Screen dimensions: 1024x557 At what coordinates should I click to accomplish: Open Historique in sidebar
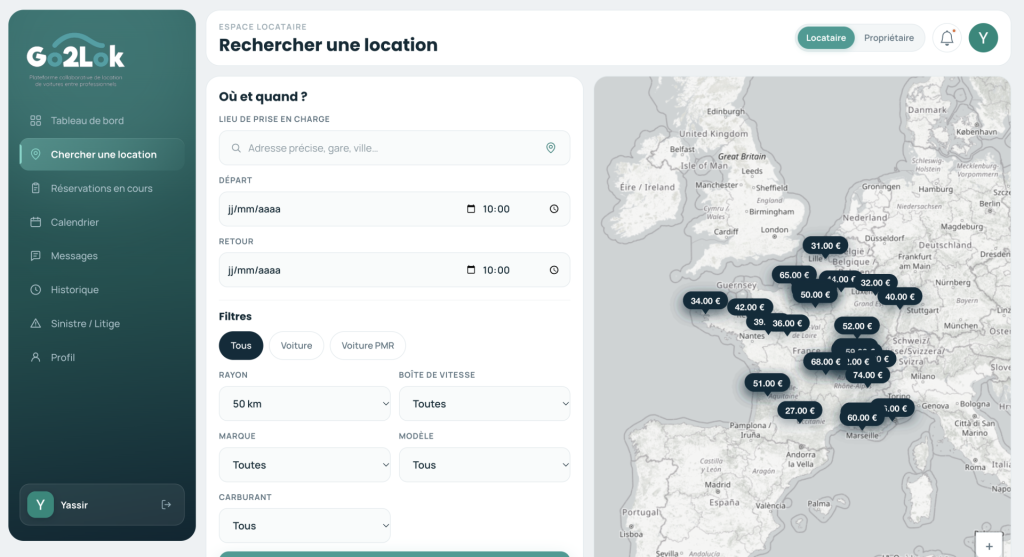coord(102,289)
